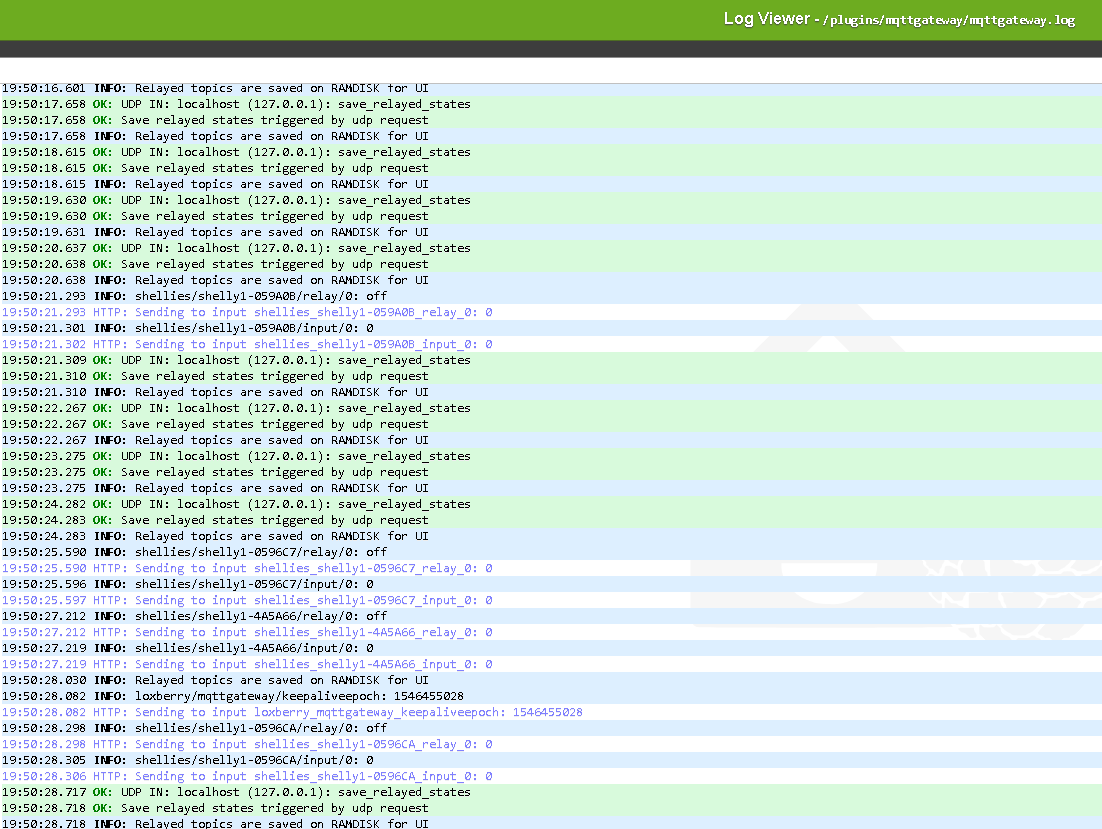The image size is (1102, 829).
Task: Select the loxberry keepaliveepoch INFO line
Action: (280, 696)
